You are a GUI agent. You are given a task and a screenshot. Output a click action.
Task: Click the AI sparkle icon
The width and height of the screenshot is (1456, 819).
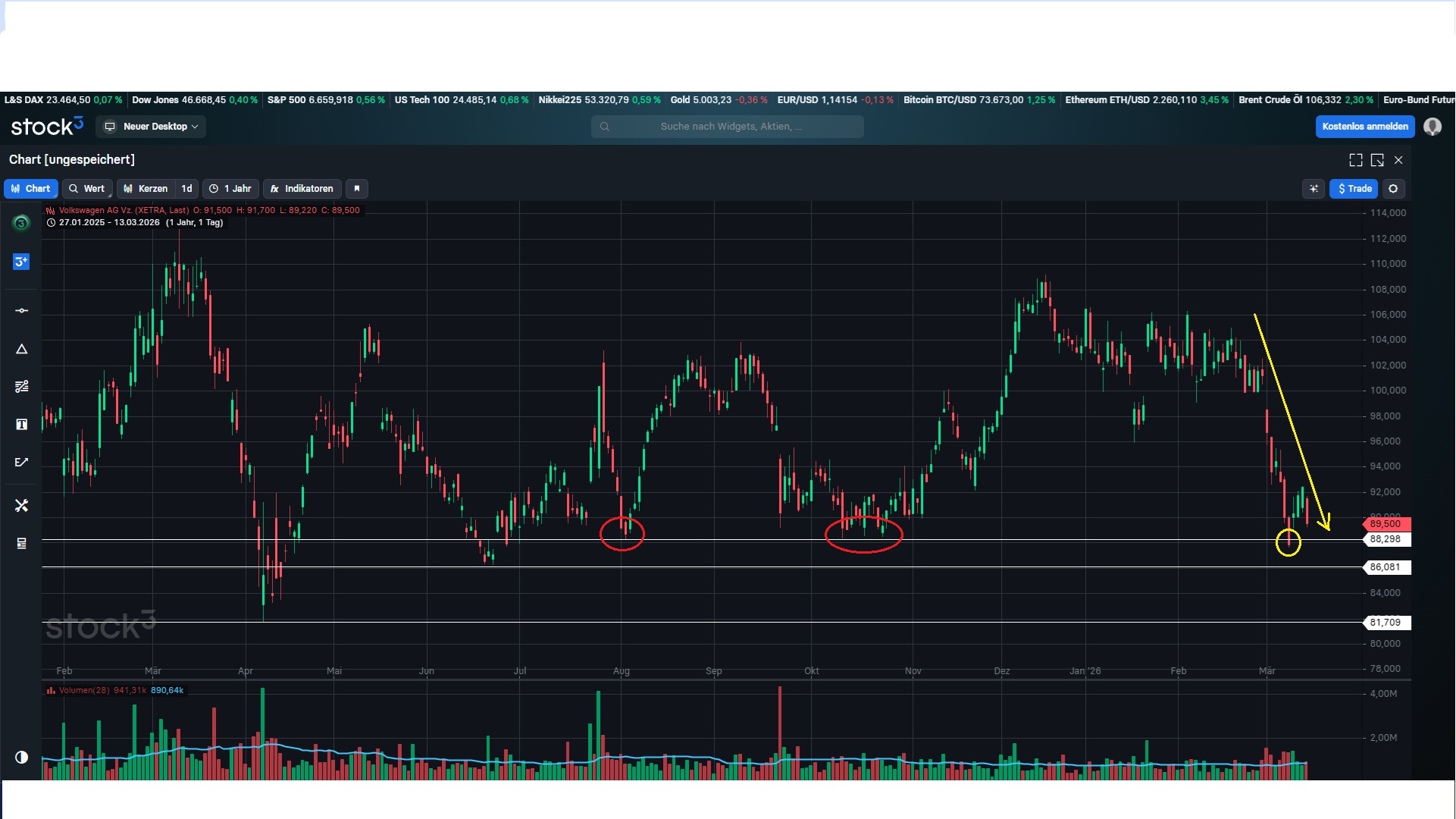point(1314,189)
